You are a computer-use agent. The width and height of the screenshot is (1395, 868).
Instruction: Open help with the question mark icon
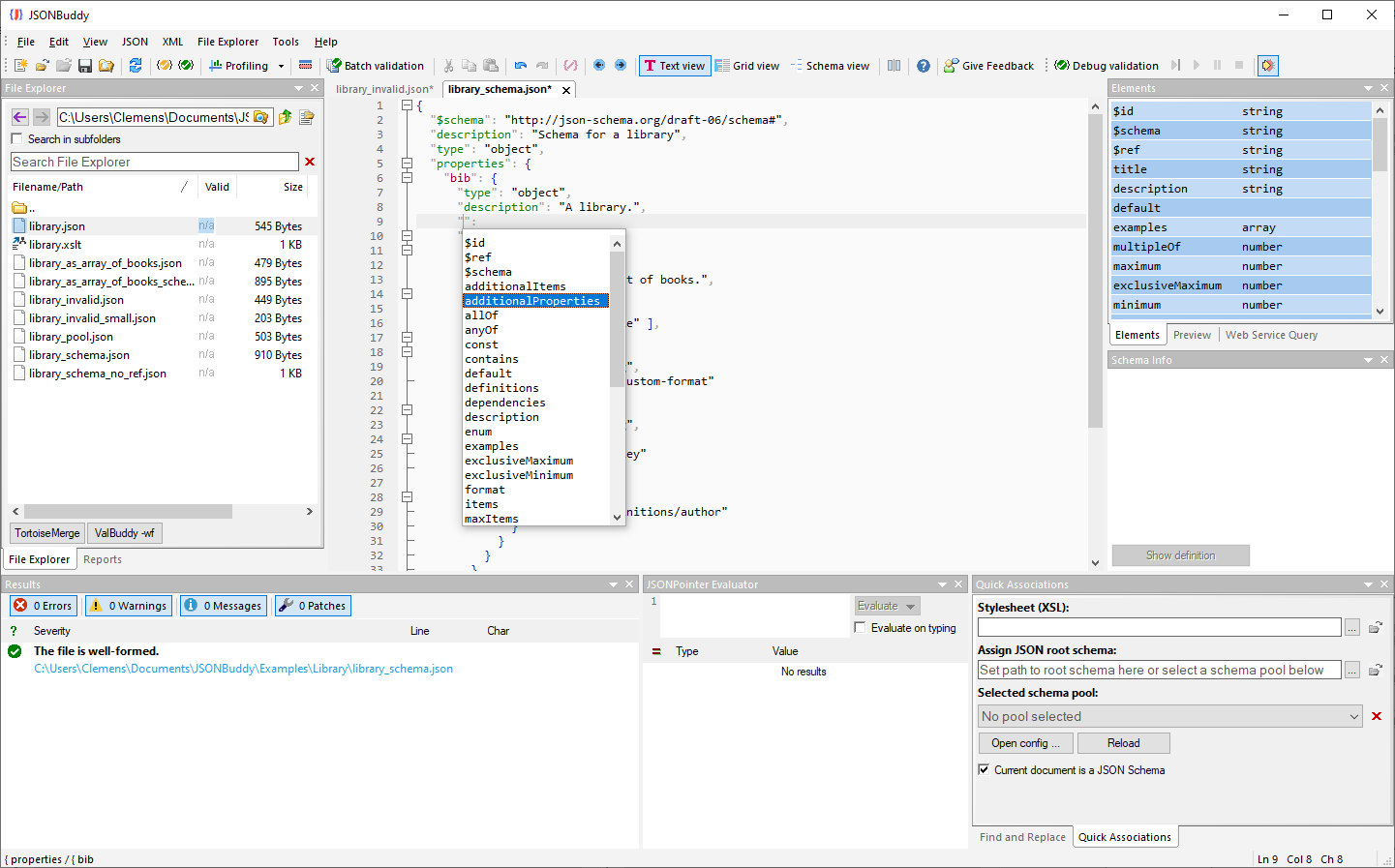(x=924, y=65)
